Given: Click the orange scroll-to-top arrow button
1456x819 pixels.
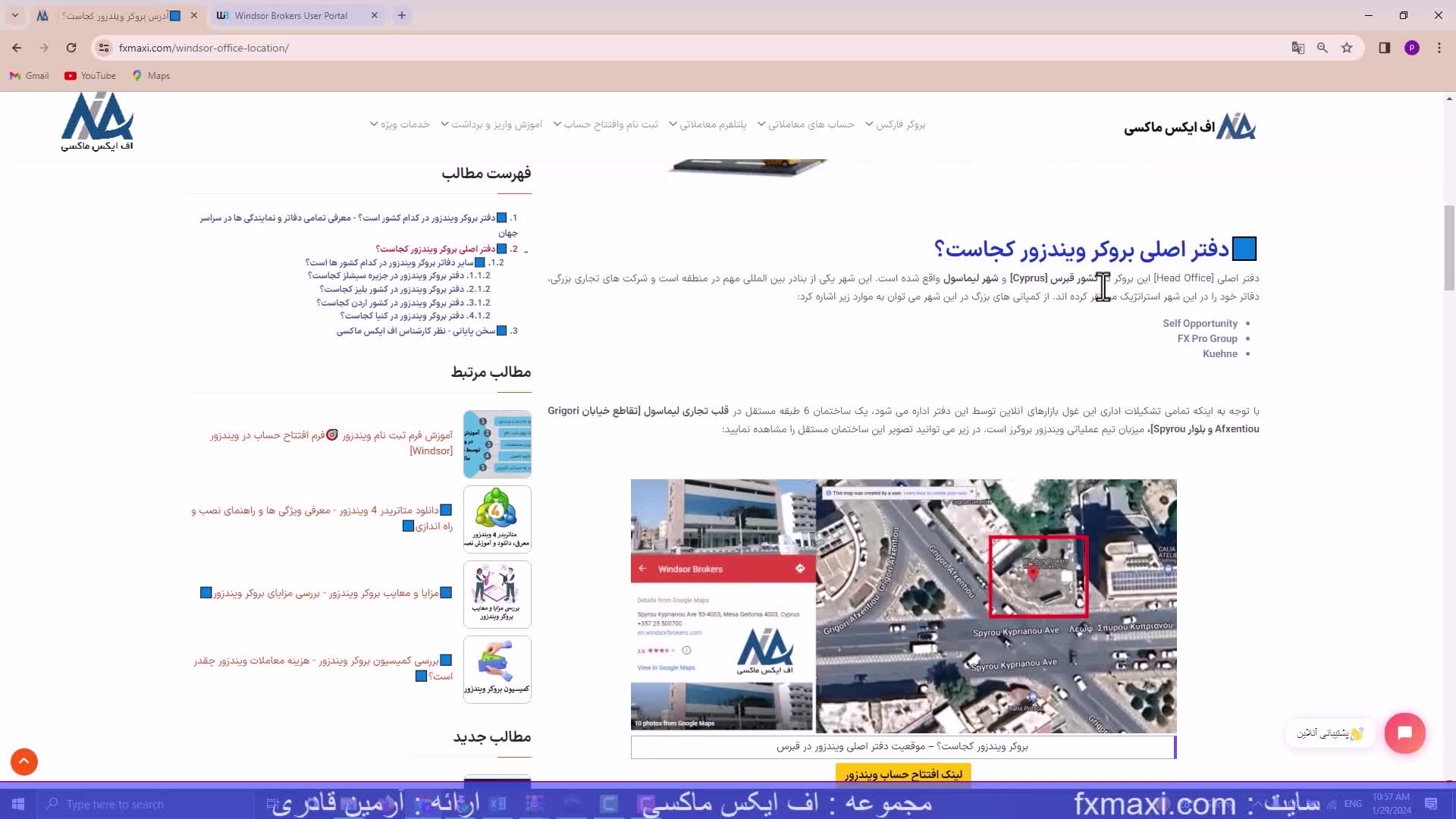Looking at the screenshot, I should pyautogui.click(x=24, y=761).
